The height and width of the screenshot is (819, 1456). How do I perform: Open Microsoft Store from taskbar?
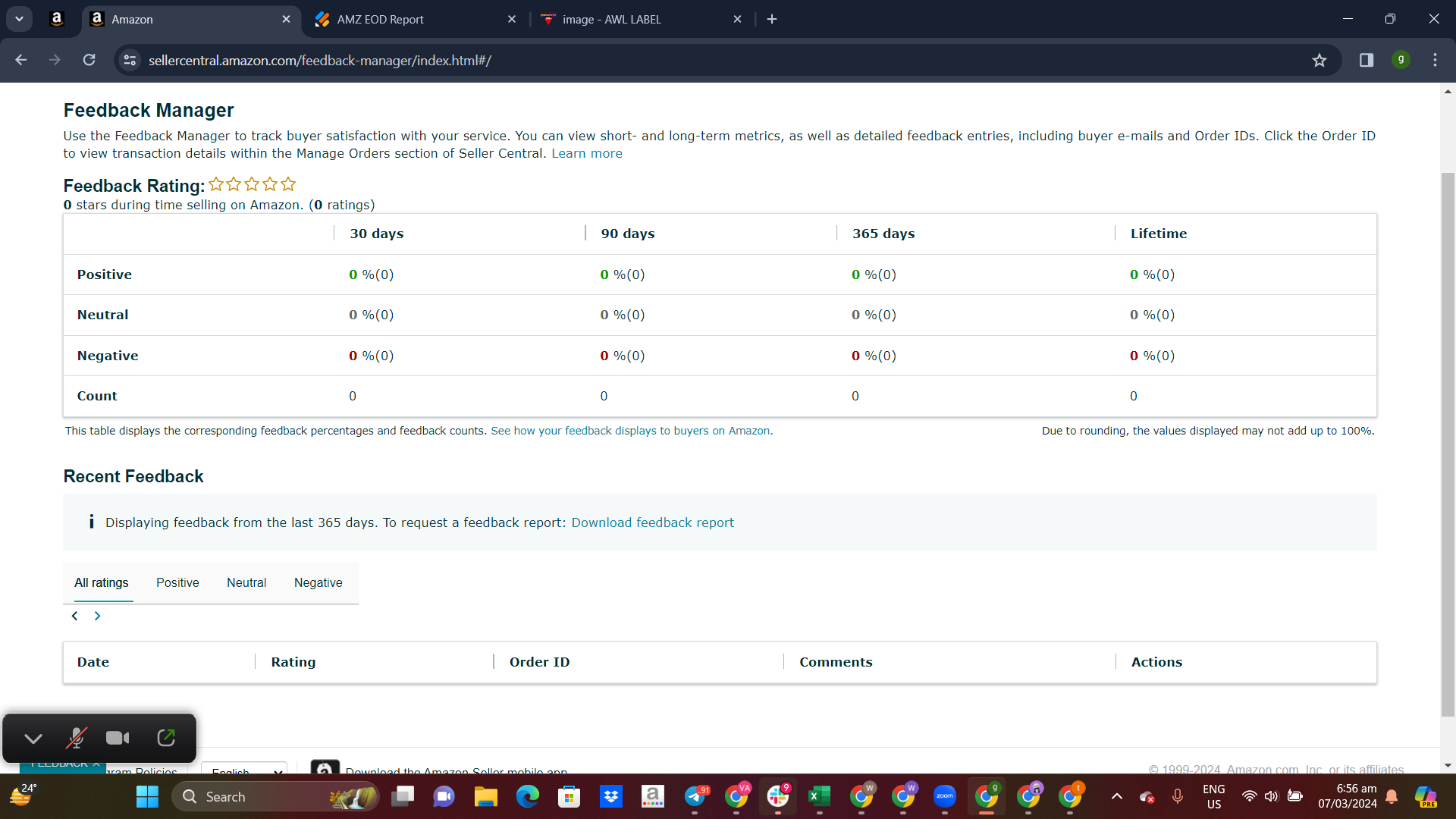tap(569, 796)
